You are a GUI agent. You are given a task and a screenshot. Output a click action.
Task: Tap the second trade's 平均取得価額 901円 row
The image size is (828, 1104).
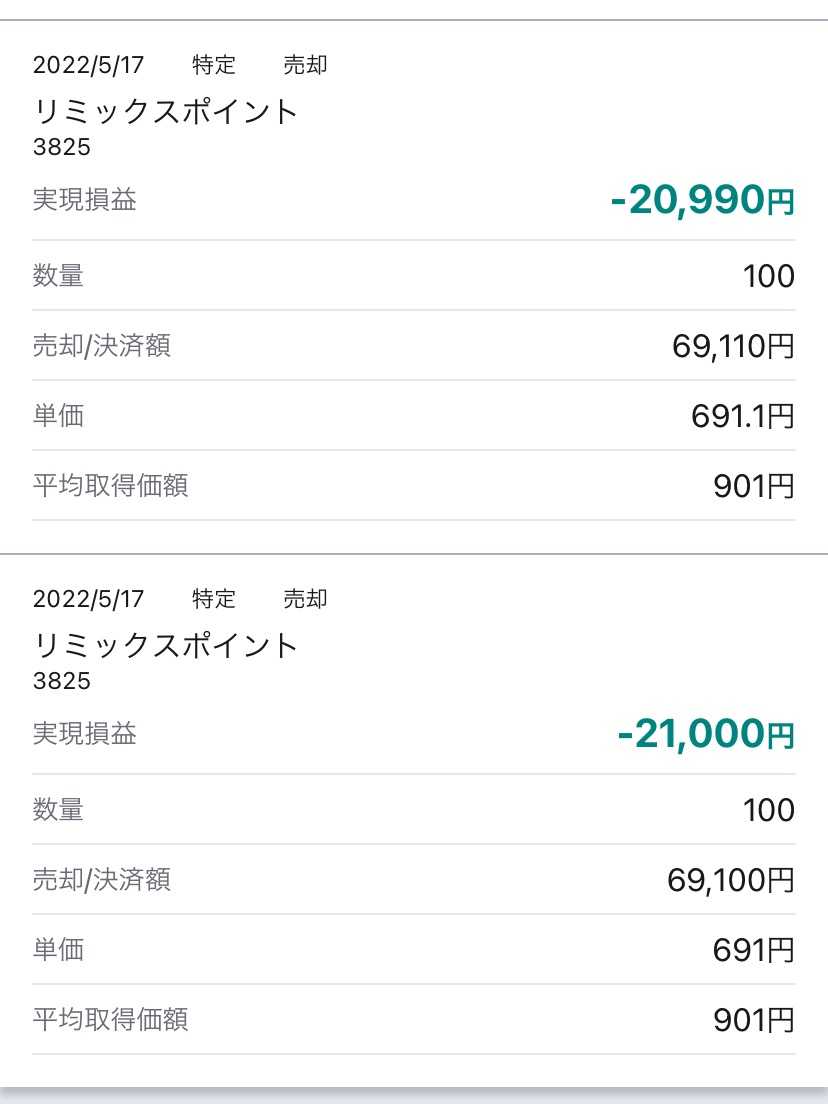[x=414, y=1019]
